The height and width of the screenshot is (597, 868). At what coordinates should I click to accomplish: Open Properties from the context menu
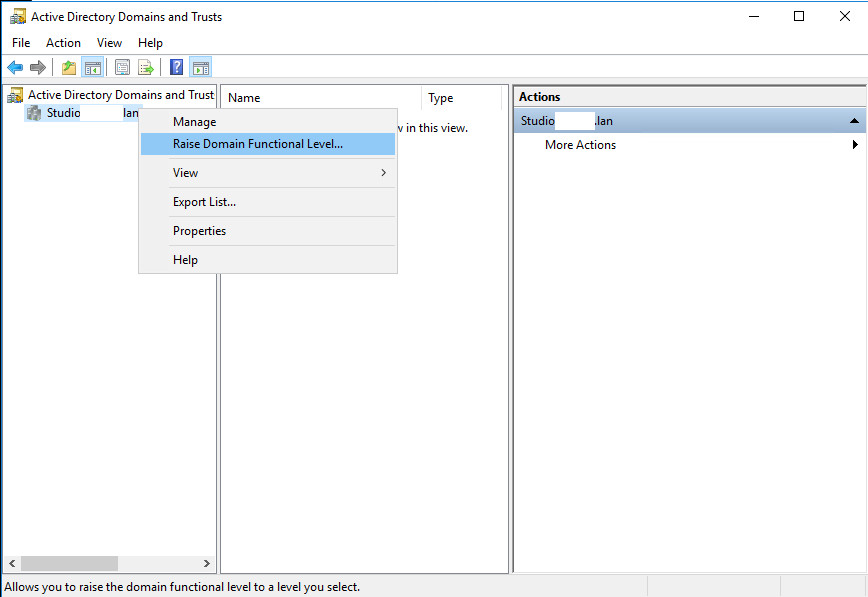(268, 231)
